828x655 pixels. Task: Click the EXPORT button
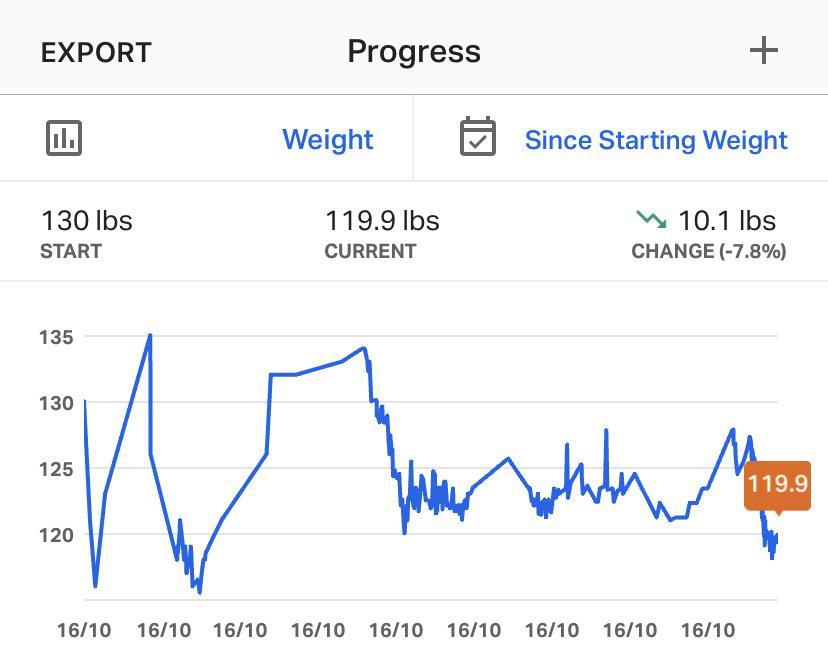[96, 51]
